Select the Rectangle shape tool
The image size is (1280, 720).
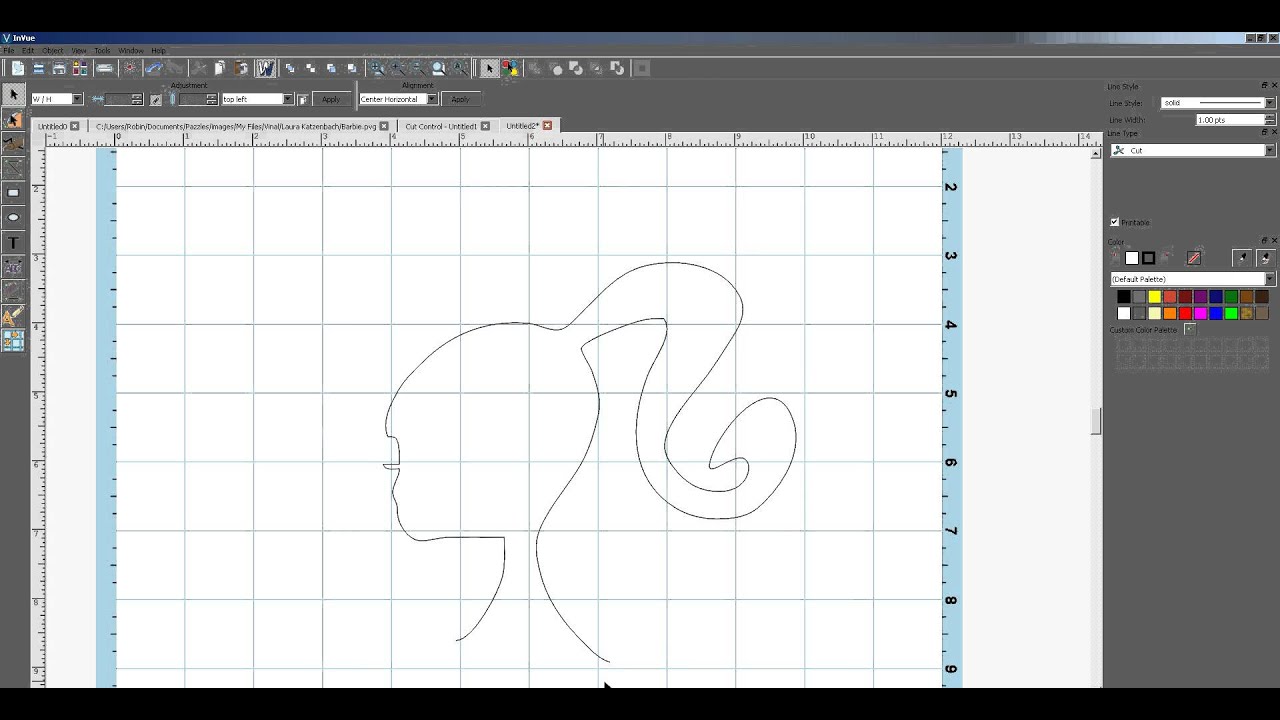coord(14,192)
